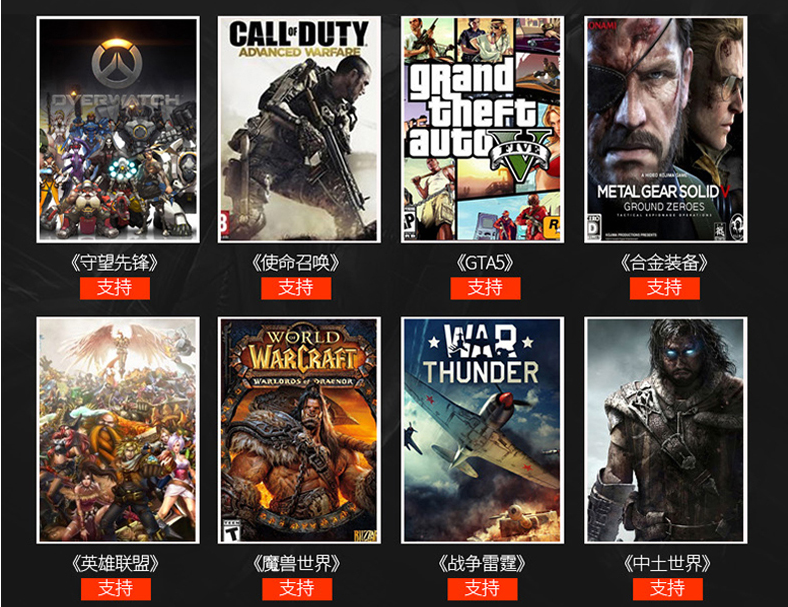Click the 支持 button under 战争雷霆

tap(482, 589)
